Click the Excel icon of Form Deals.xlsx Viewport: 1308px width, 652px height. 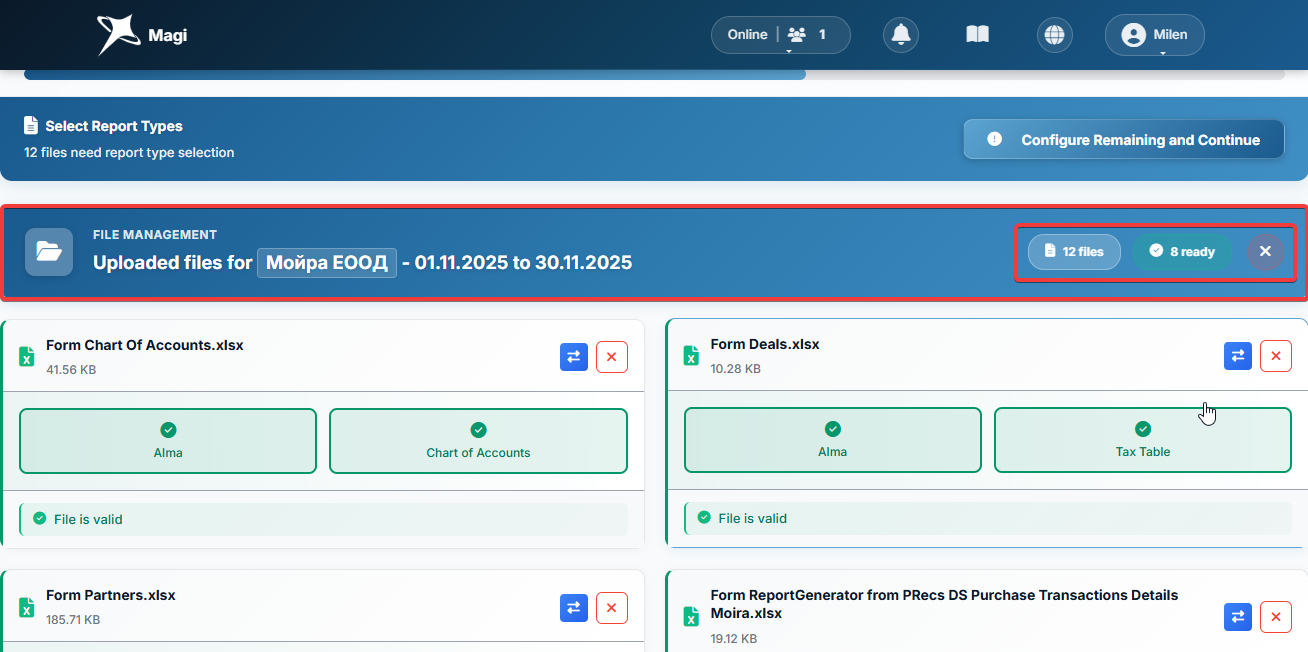(691, 356)
